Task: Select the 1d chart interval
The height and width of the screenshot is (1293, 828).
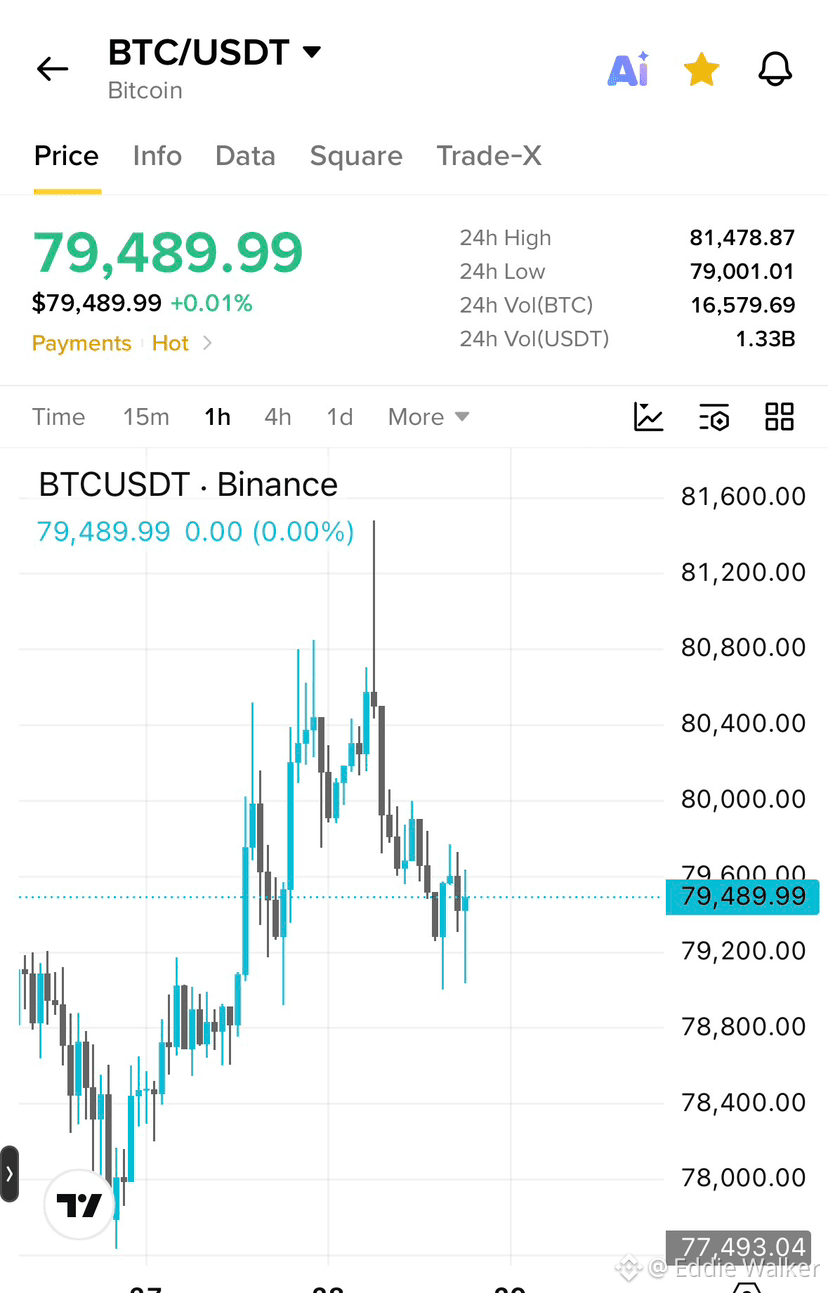Action: tap(340, 417)
